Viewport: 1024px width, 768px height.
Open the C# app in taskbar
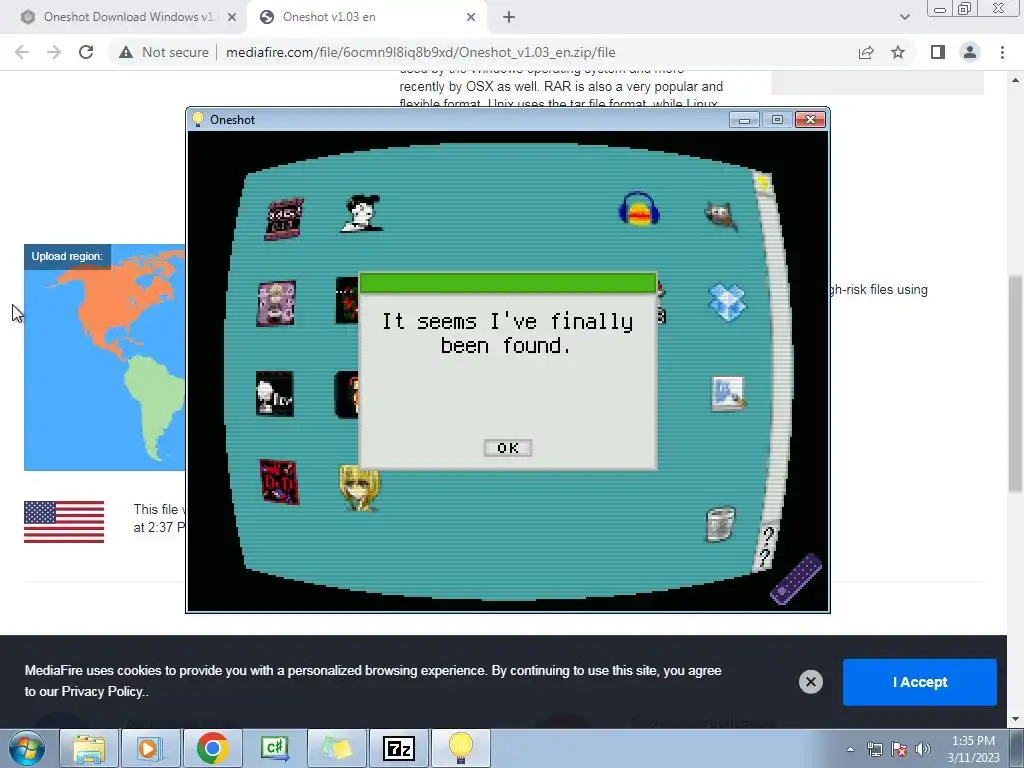point(274,748)
